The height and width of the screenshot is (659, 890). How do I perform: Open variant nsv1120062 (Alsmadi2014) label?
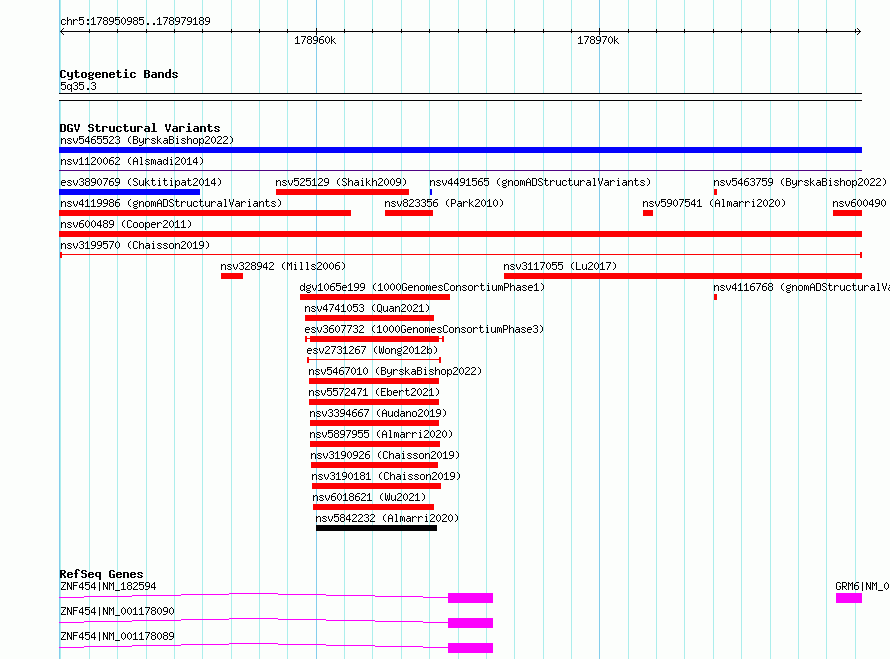tap(132, 161)
